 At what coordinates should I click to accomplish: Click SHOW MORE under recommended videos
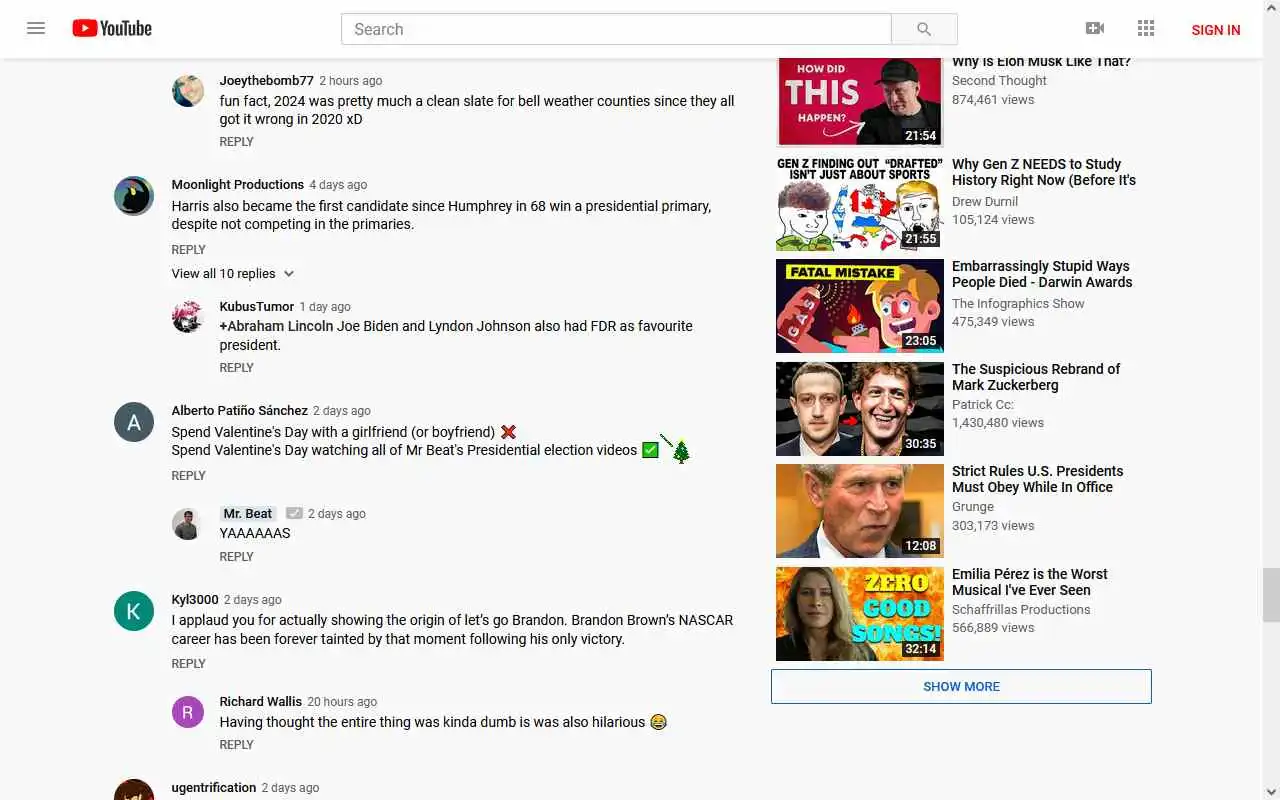point(961,687)
